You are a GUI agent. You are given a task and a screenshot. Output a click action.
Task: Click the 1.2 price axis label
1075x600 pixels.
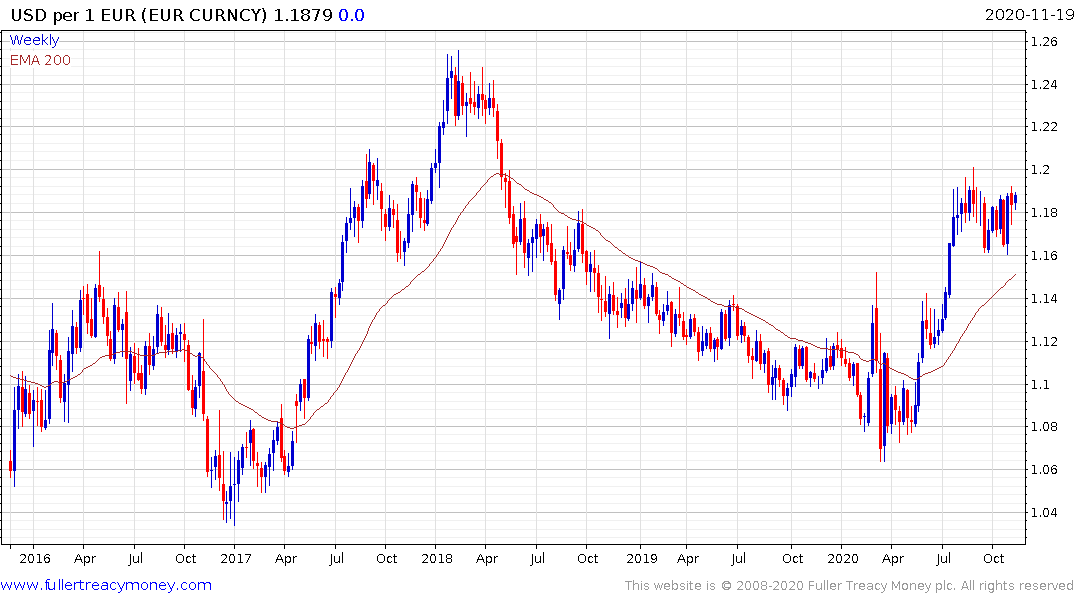click(x=1040, y=170)
